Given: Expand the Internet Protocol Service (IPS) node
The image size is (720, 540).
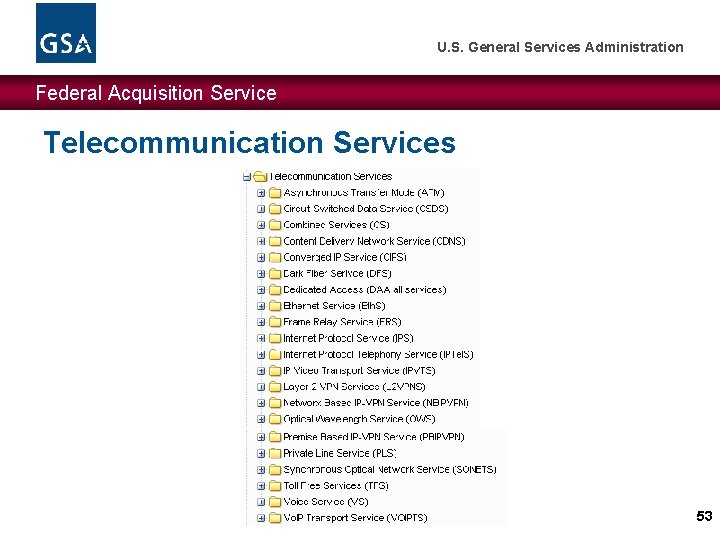Looking at the screenshot, I should (260, 338).
